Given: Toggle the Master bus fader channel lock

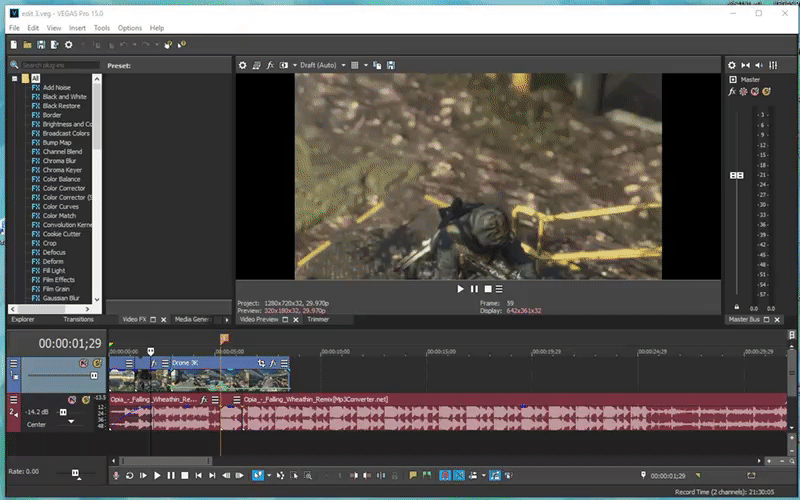Looking at the screenshot, I should [737, 307].
